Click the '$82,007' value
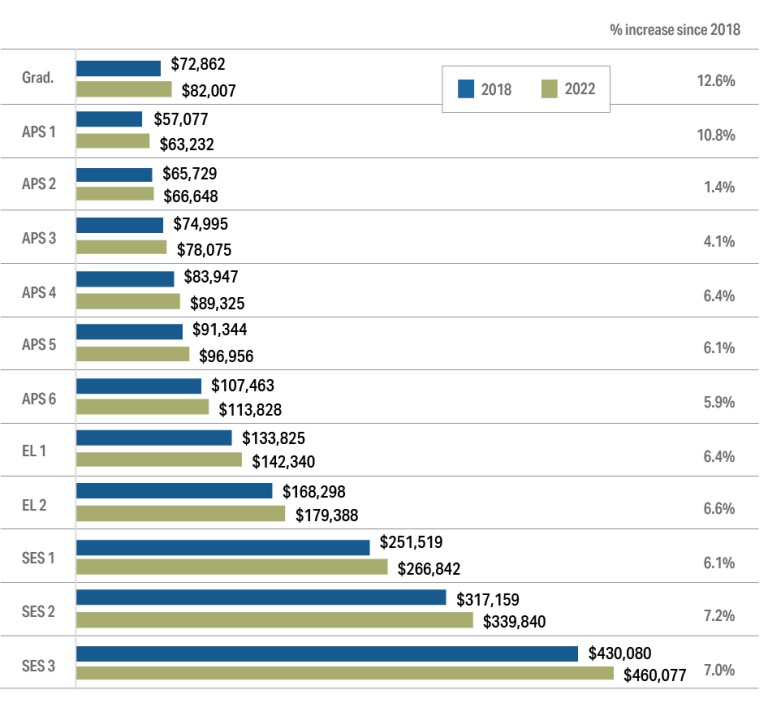This screenshot has width=768, height=703. click(209, 91)
